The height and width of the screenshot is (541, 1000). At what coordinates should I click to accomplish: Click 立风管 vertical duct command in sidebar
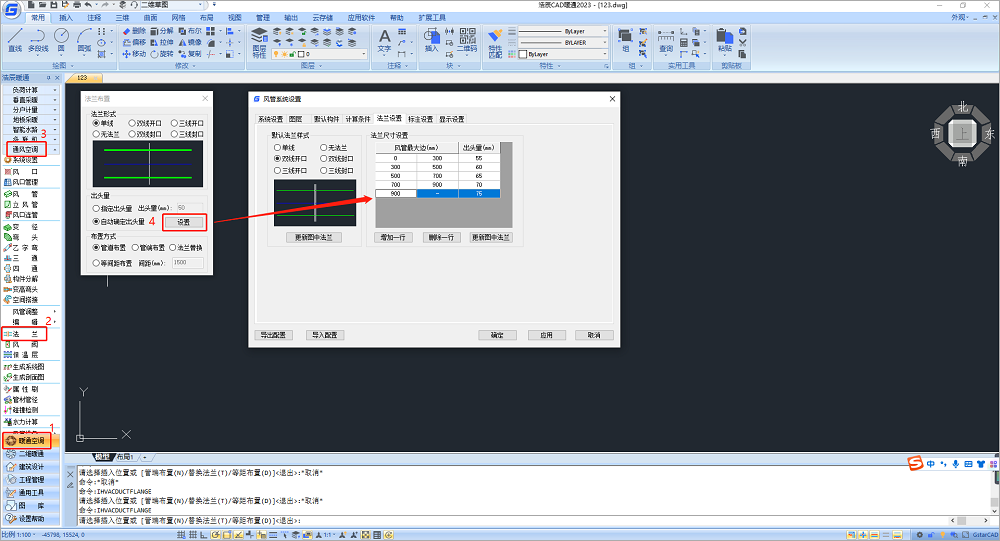[22, 204]
